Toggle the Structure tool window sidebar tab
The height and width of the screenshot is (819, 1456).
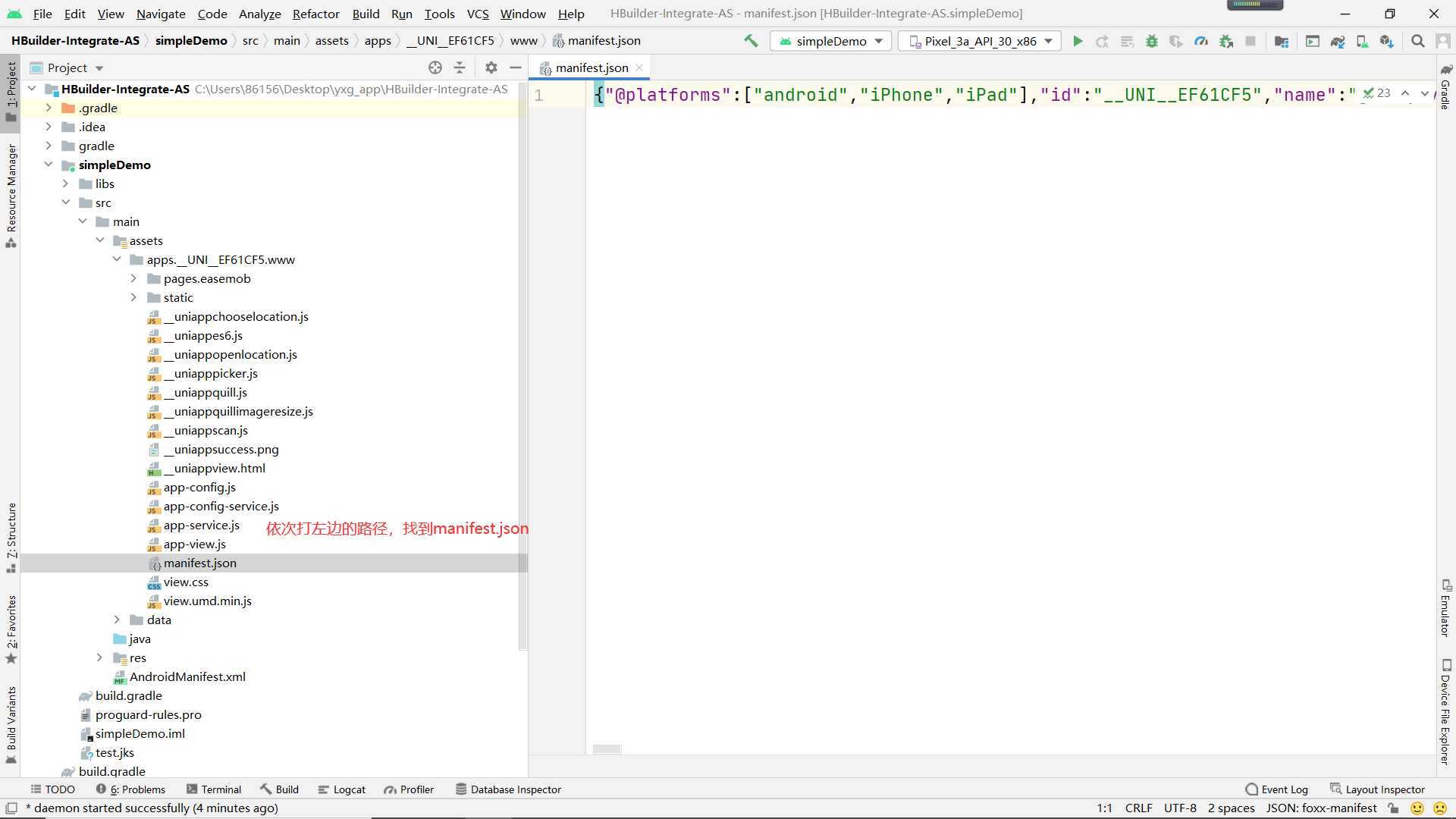pyautogui.click(x=11, y=535)
